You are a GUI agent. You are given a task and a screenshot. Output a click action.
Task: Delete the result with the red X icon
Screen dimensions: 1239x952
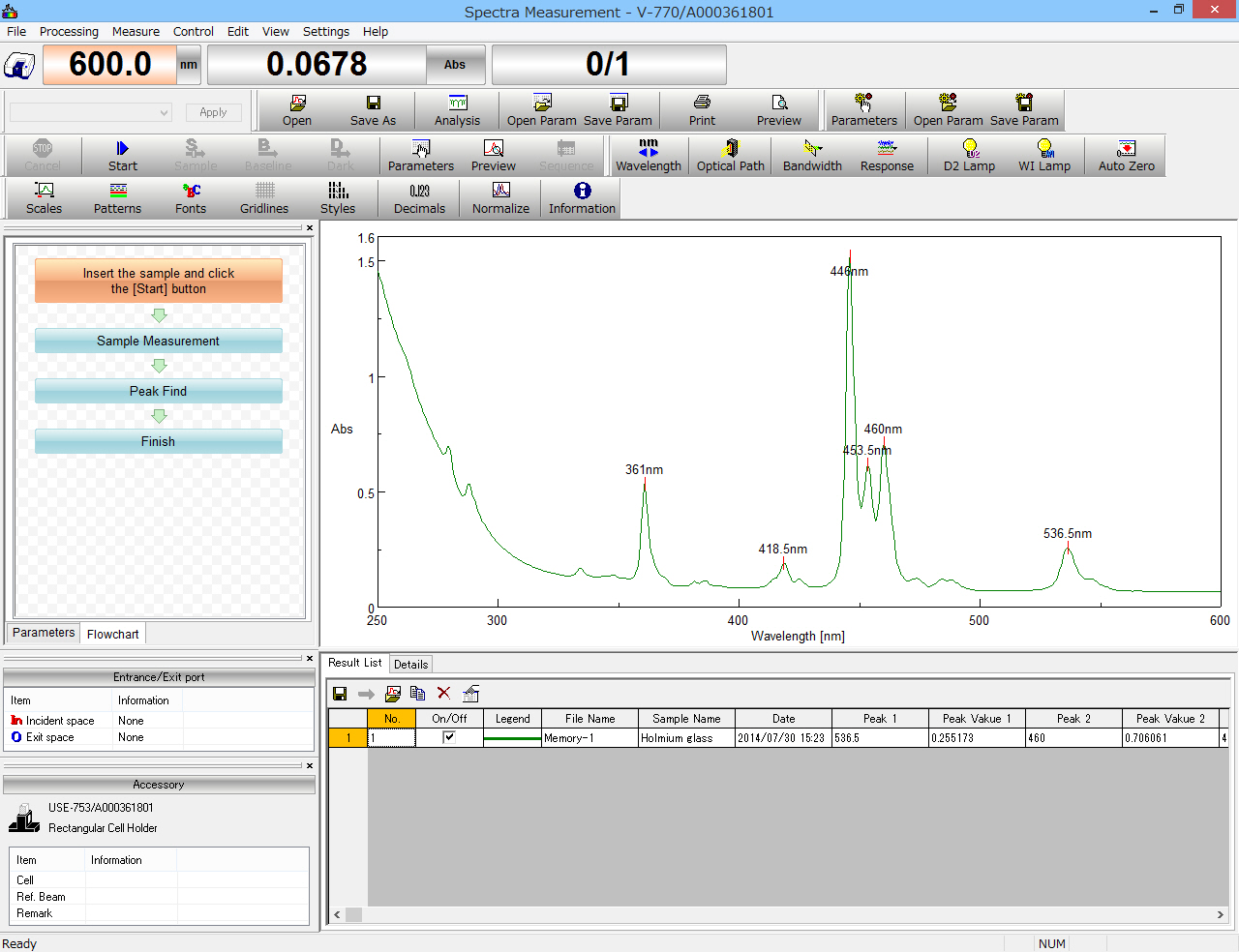[444, 693]
